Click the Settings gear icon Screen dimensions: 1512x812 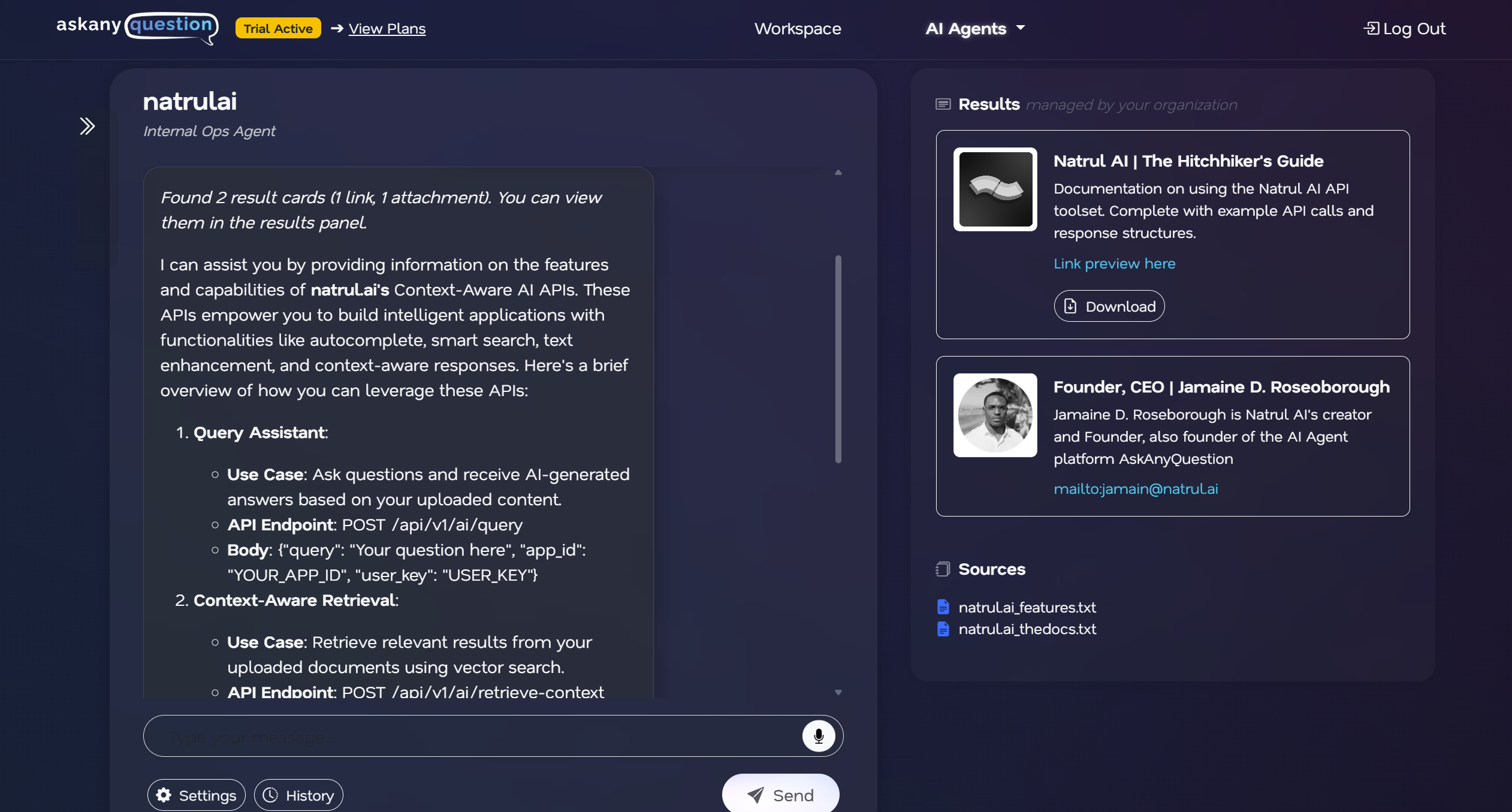click(x=164, y=795)
